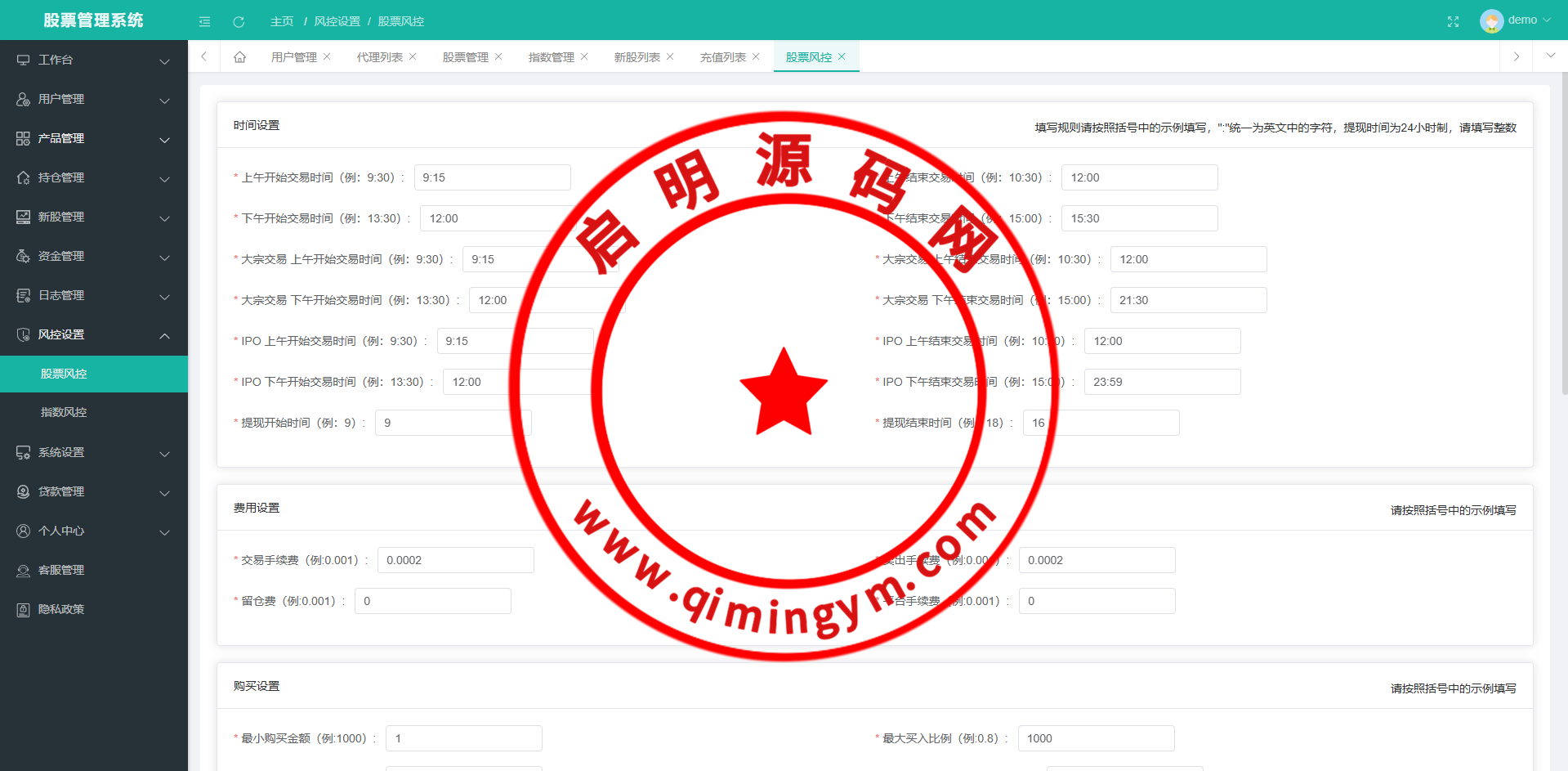The image size is (1568, 771).
Task: Close the 用户管理 tab
Action: (x=327, y=56)
